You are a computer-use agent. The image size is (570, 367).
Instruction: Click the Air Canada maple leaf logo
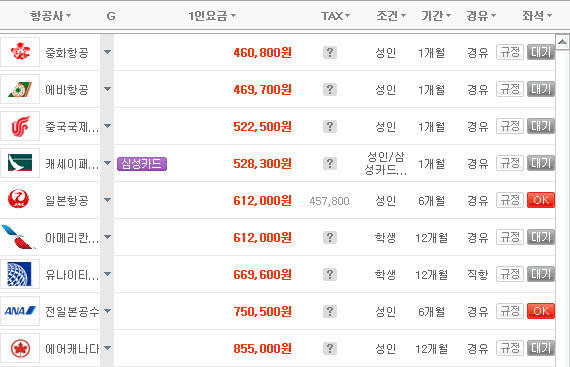[x=20, y=348]
